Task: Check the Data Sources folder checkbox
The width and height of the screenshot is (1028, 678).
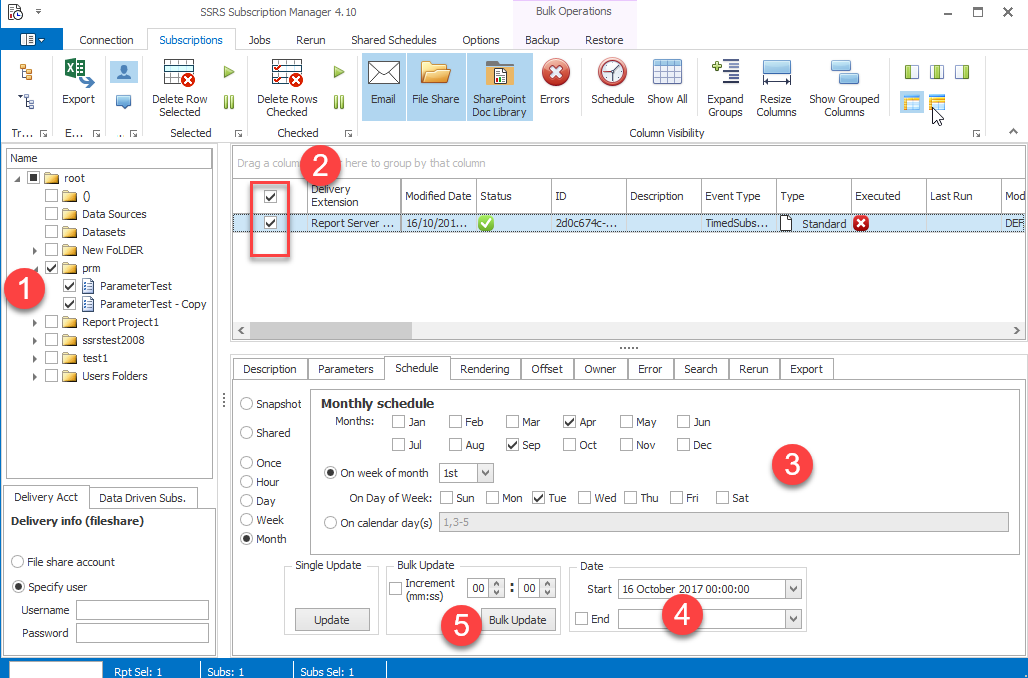Action: (x=51, y=214)
